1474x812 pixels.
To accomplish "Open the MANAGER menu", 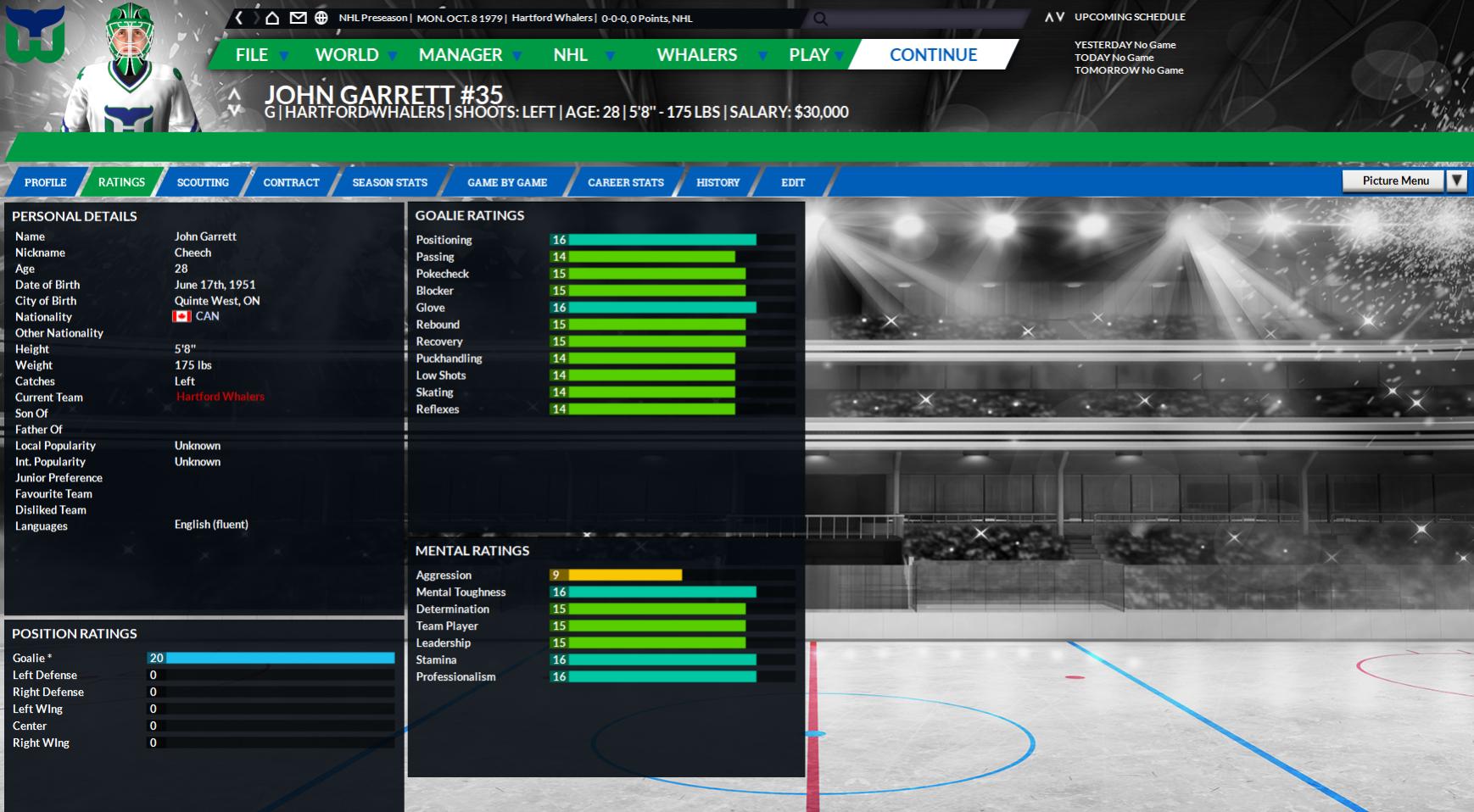I will [461, 55].
